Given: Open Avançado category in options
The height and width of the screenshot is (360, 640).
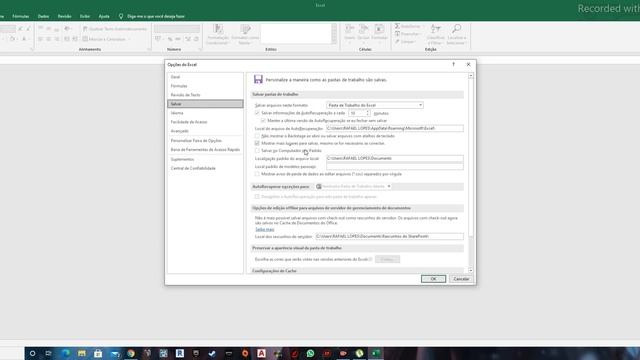Looking at the screenshot, I should (180, 131).
